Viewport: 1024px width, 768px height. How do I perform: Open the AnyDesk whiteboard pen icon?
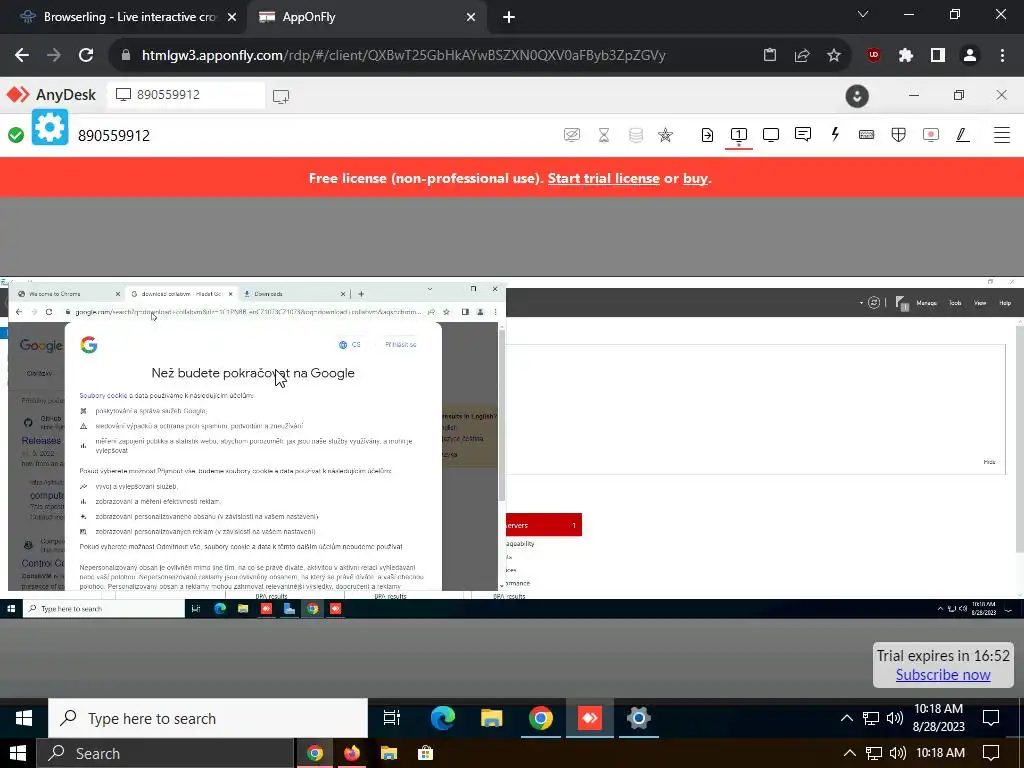tap(962, 135)
